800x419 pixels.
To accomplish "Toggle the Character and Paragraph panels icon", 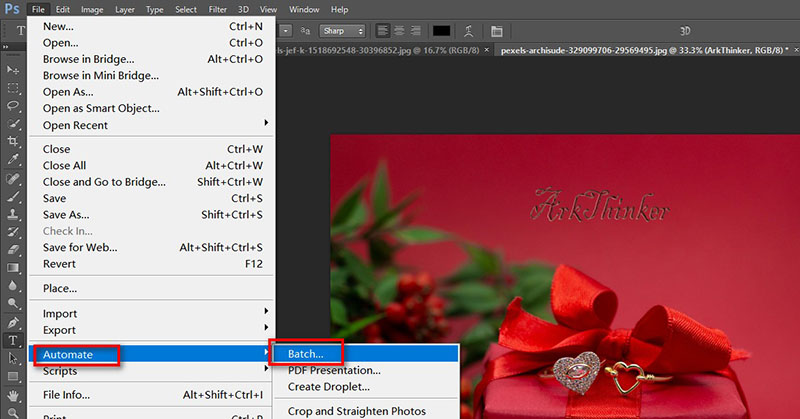I will pyautogui.click(x=496, y=31).
